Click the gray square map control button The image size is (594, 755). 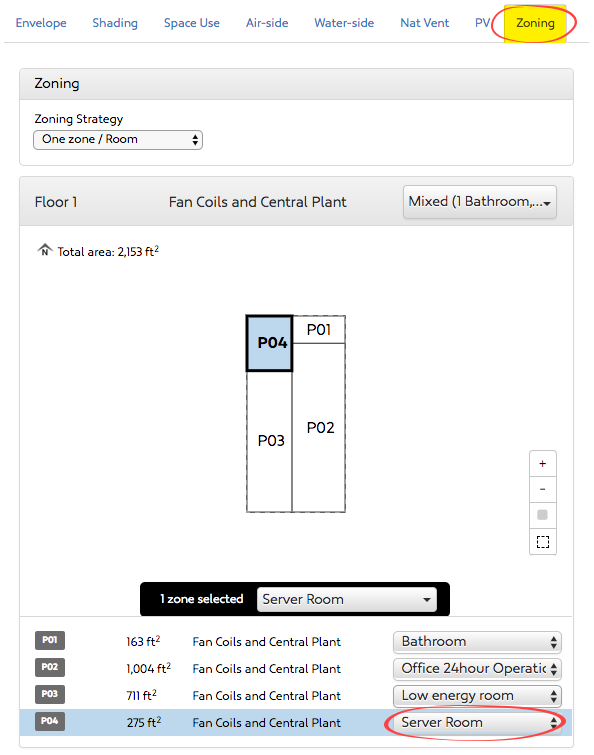(x=542, y=515)
